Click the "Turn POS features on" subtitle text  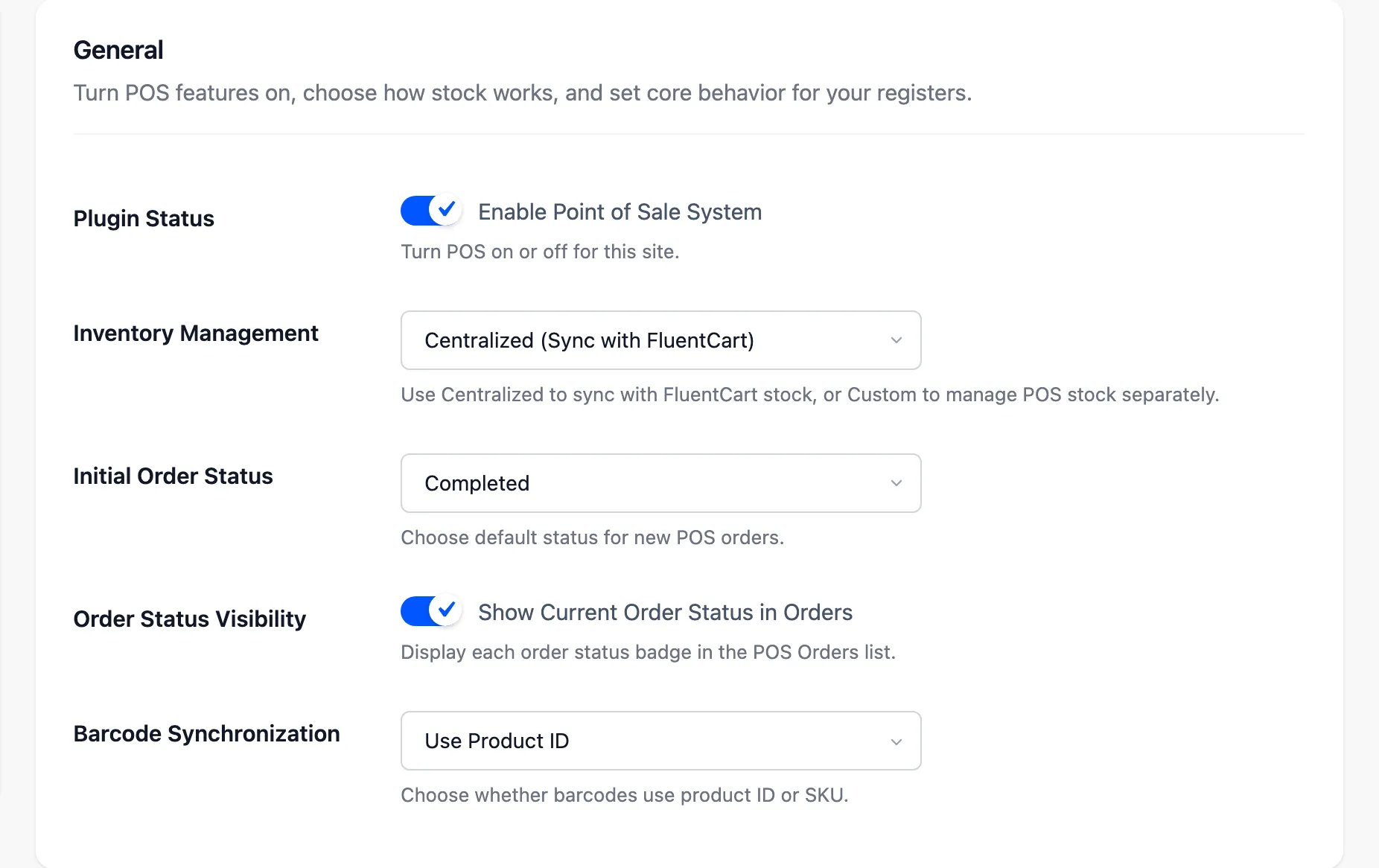pyautogui.click(x=522, y=93)
